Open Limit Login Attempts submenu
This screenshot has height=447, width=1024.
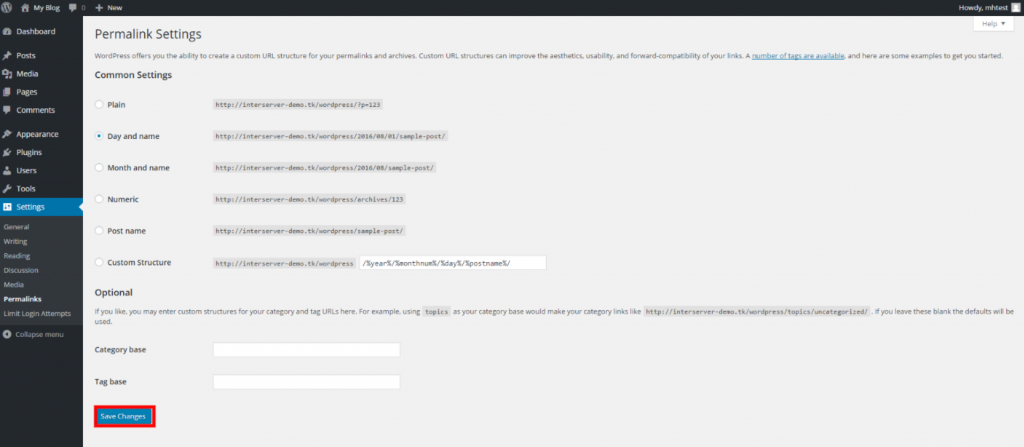37,313
